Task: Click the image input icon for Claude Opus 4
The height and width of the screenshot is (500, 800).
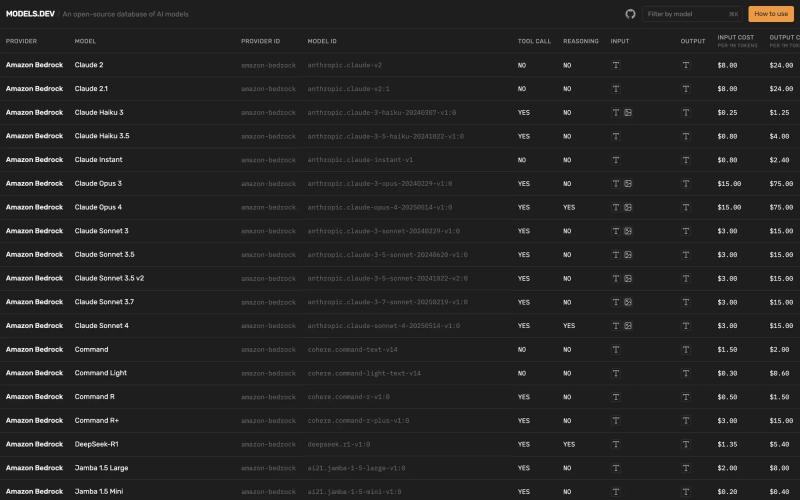Action: (628, 208)
